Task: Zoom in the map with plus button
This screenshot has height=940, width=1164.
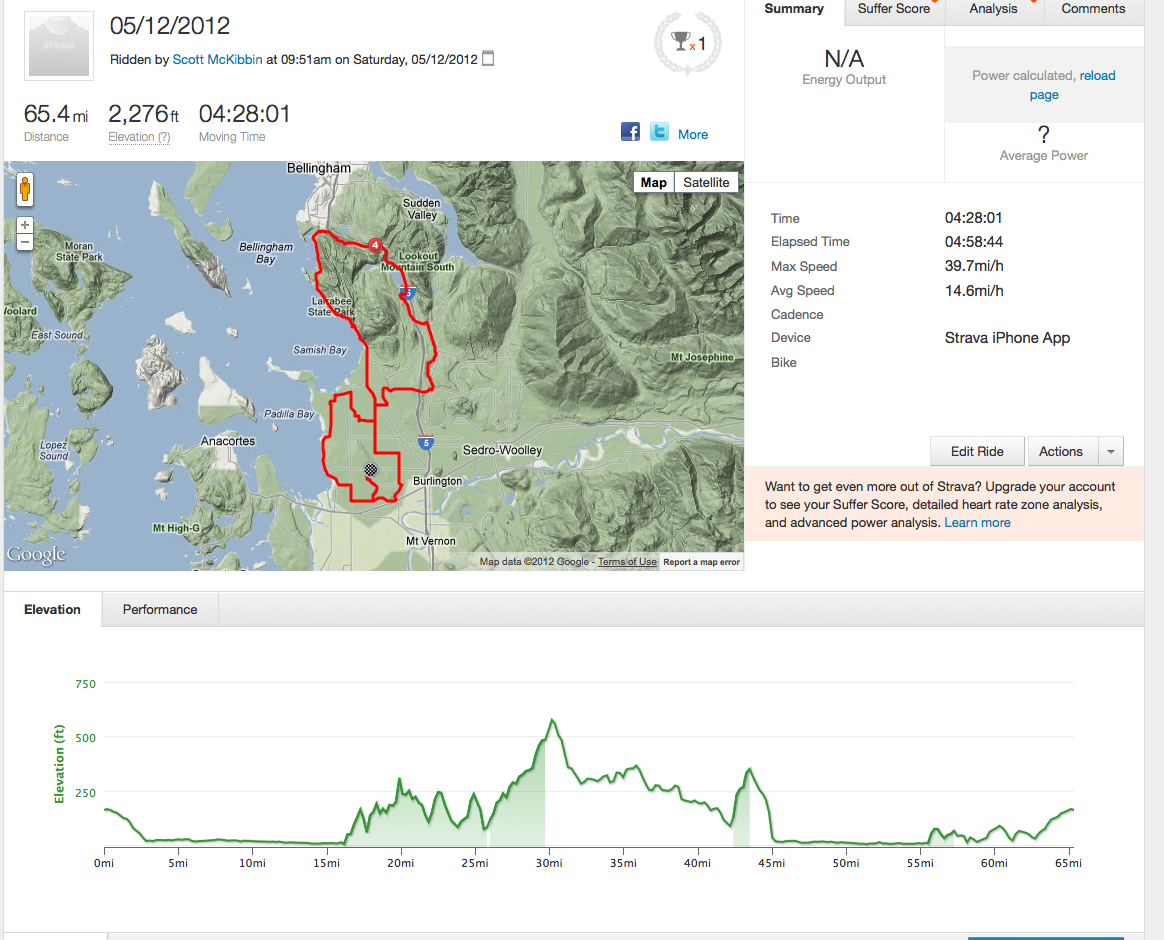Action: (25, 225)
